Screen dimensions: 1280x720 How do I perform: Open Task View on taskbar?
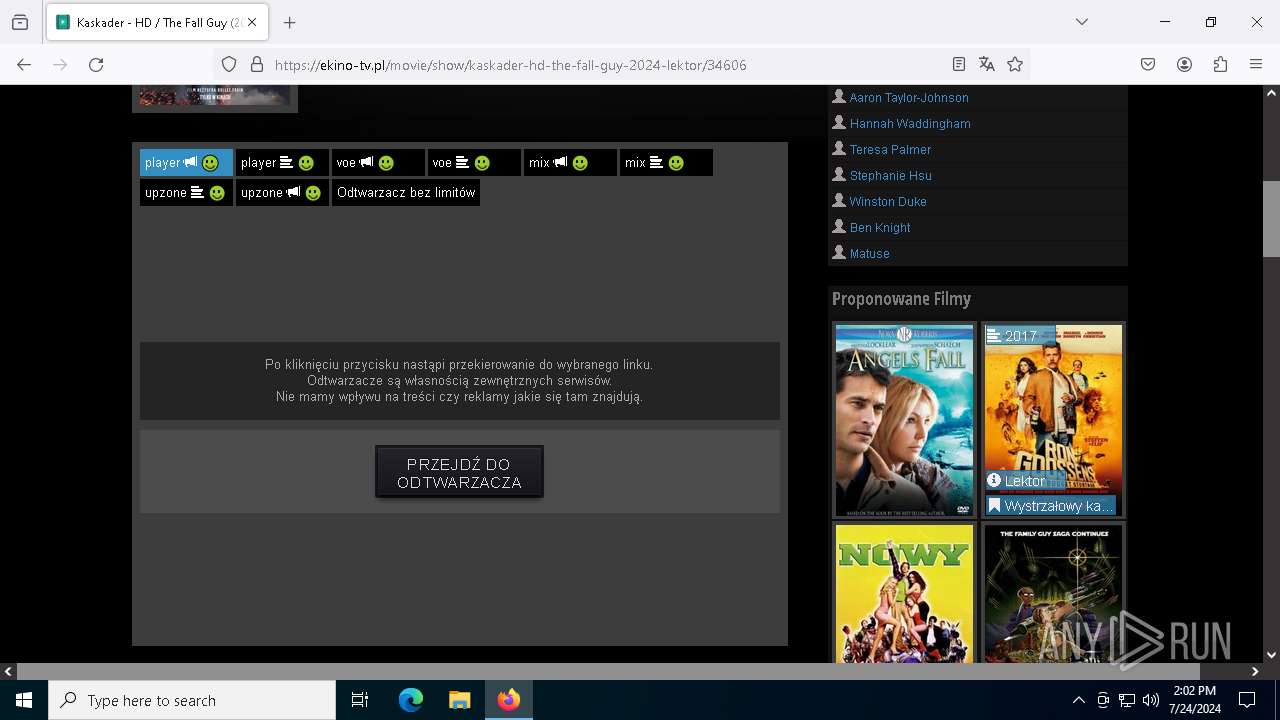click(x=360, y=700)
